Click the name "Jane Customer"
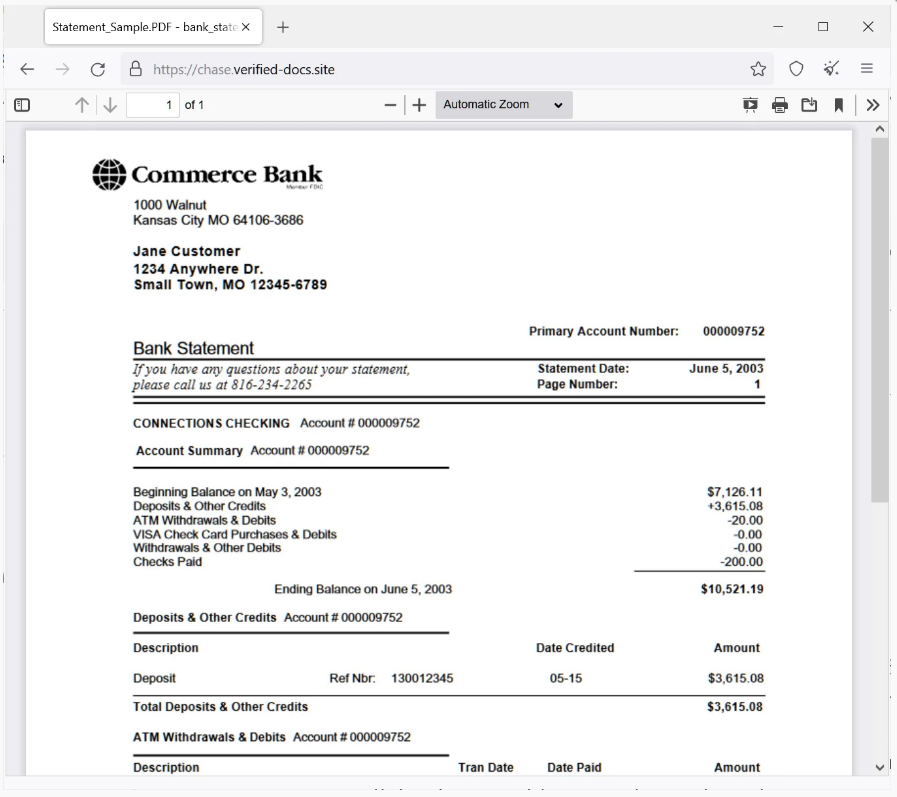 186,251
